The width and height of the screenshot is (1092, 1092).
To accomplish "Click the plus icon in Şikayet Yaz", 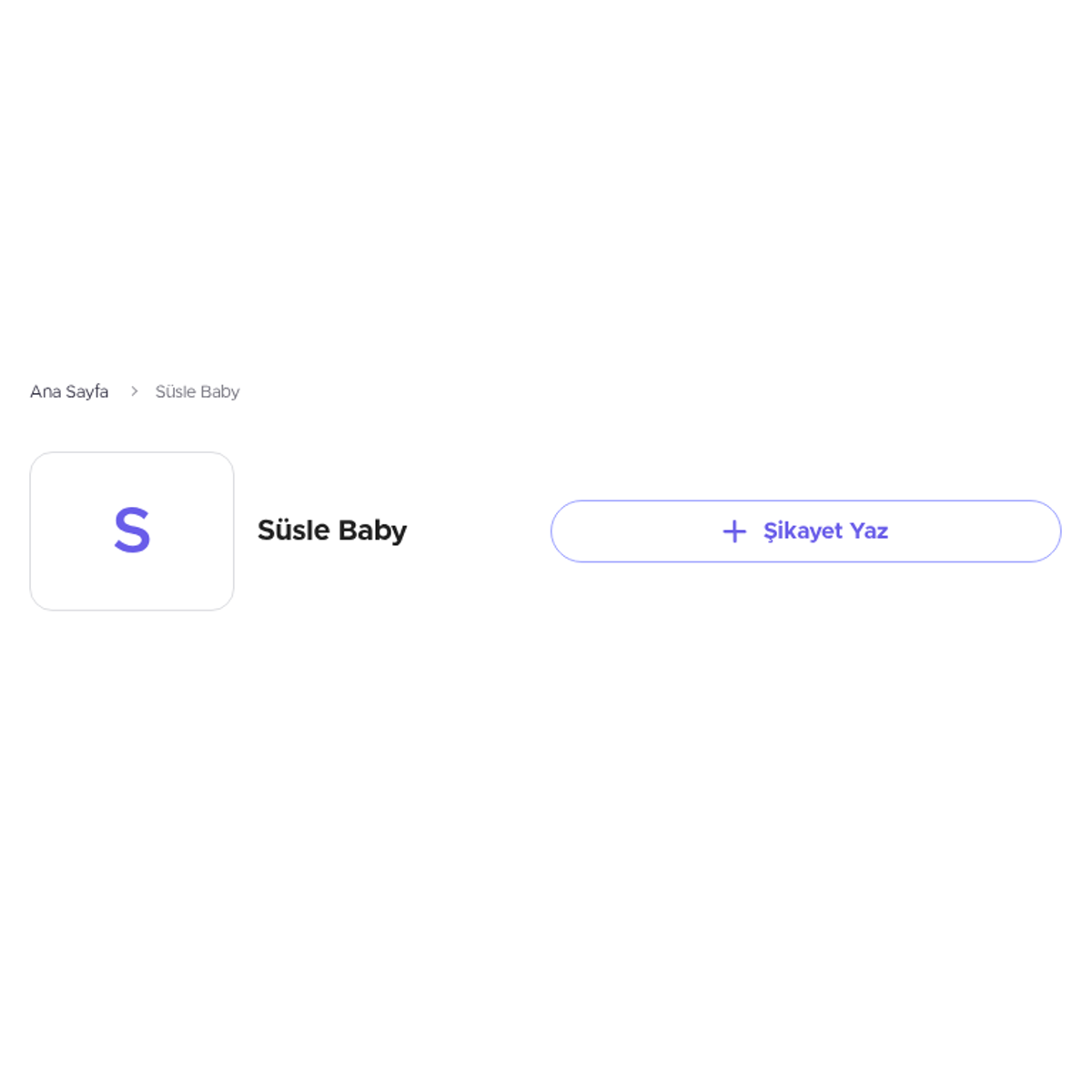I will [734, 531].
